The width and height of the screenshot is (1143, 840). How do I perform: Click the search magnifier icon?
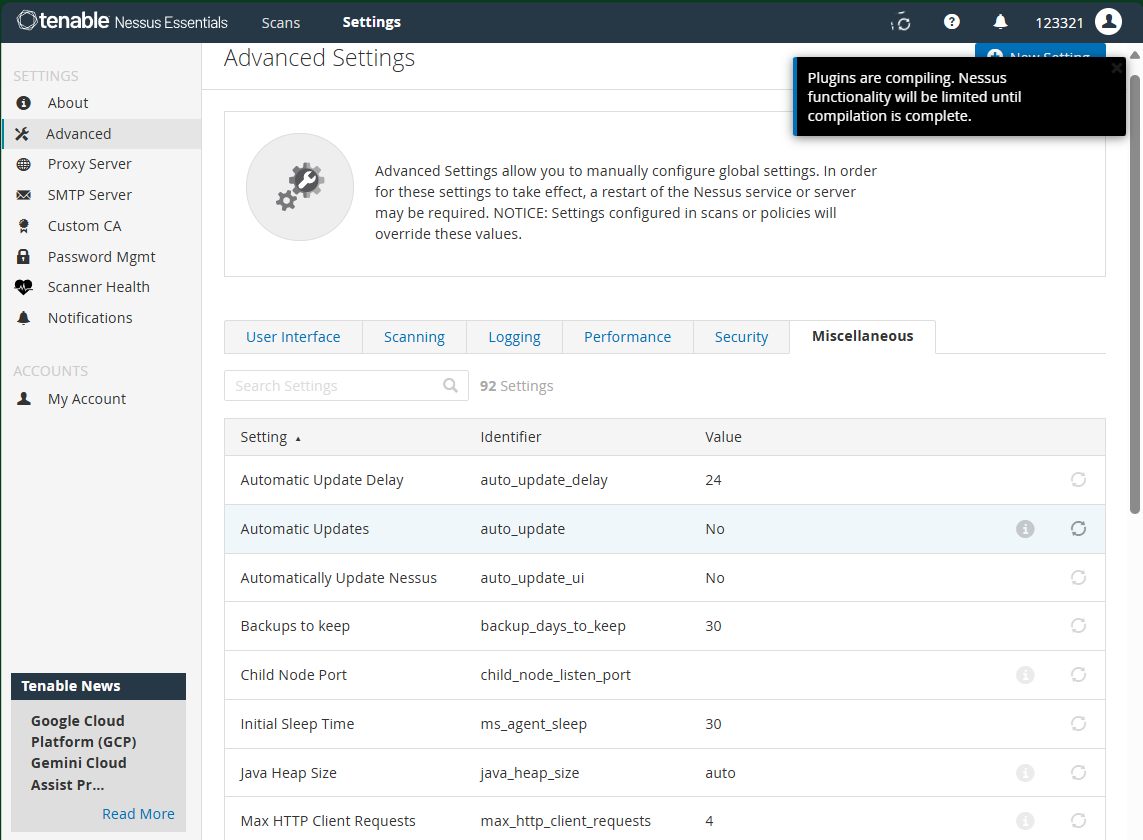[x=451, y=386]
